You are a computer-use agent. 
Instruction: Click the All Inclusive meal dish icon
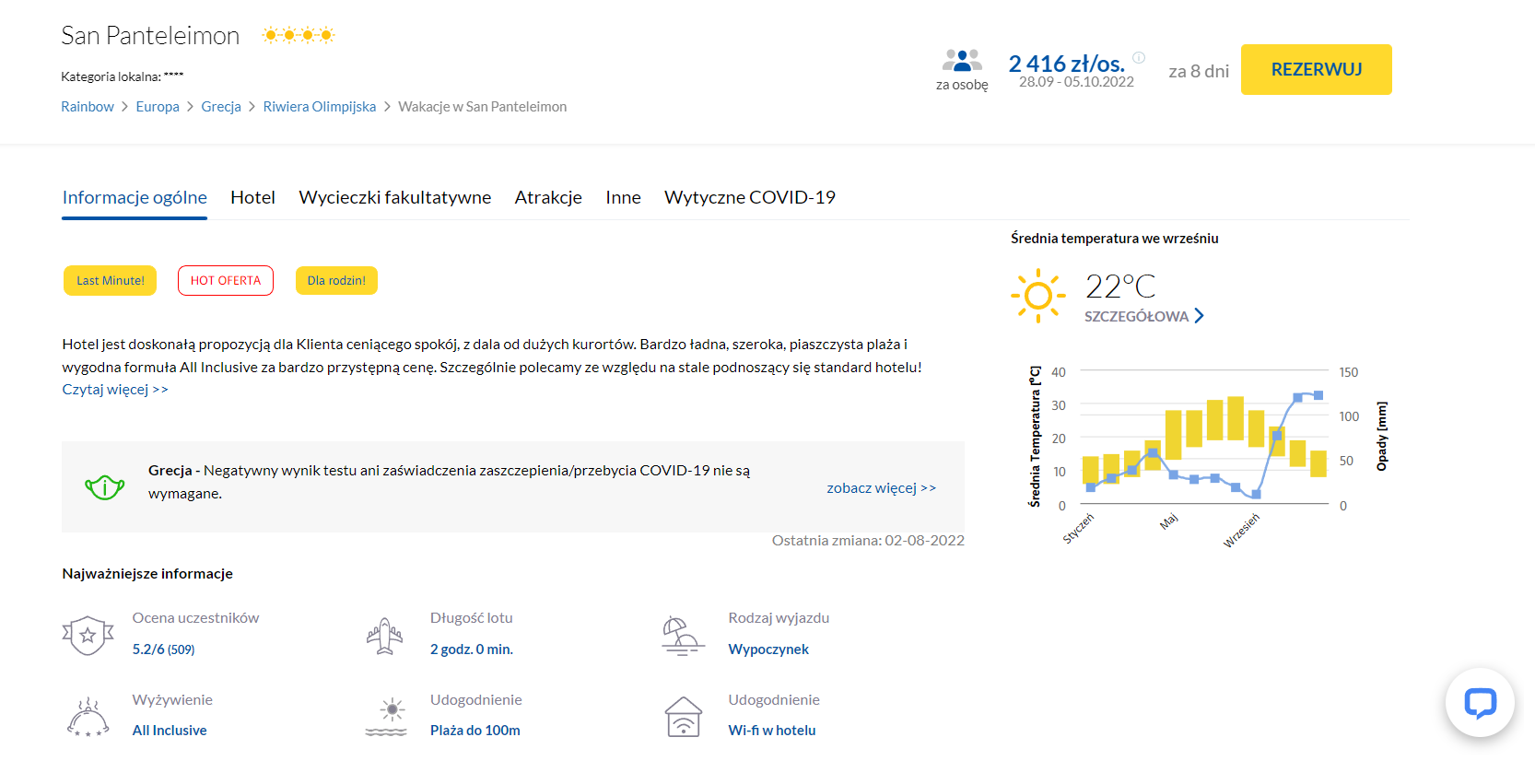[88, 718]
